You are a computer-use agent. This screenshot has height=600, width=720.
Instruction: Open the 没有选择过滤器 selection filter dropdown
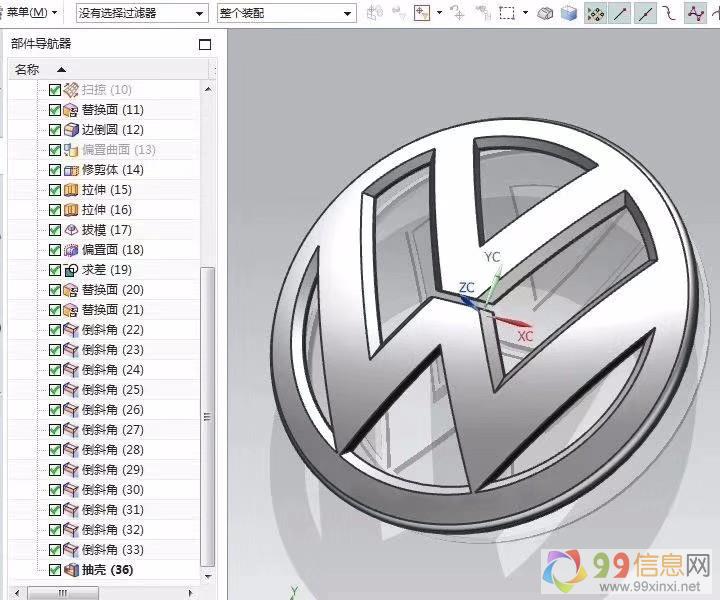tap(142, 13)
